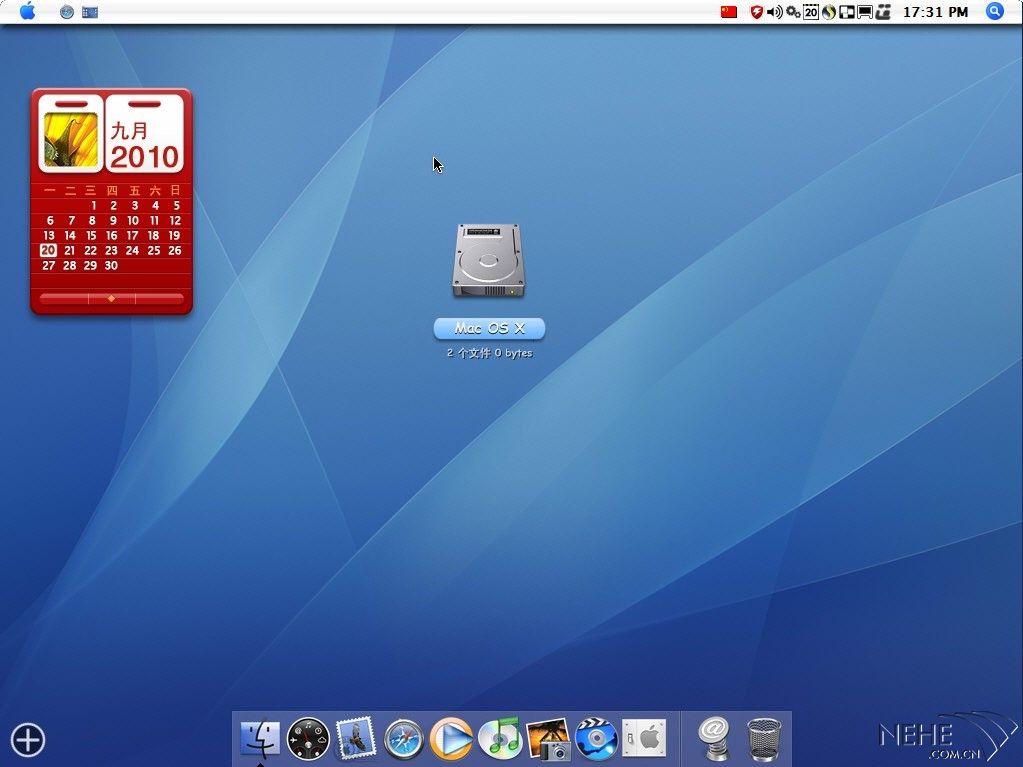1023x767 pixels.
Task: Click the speaker volume icon
Action: click(774, 12)
